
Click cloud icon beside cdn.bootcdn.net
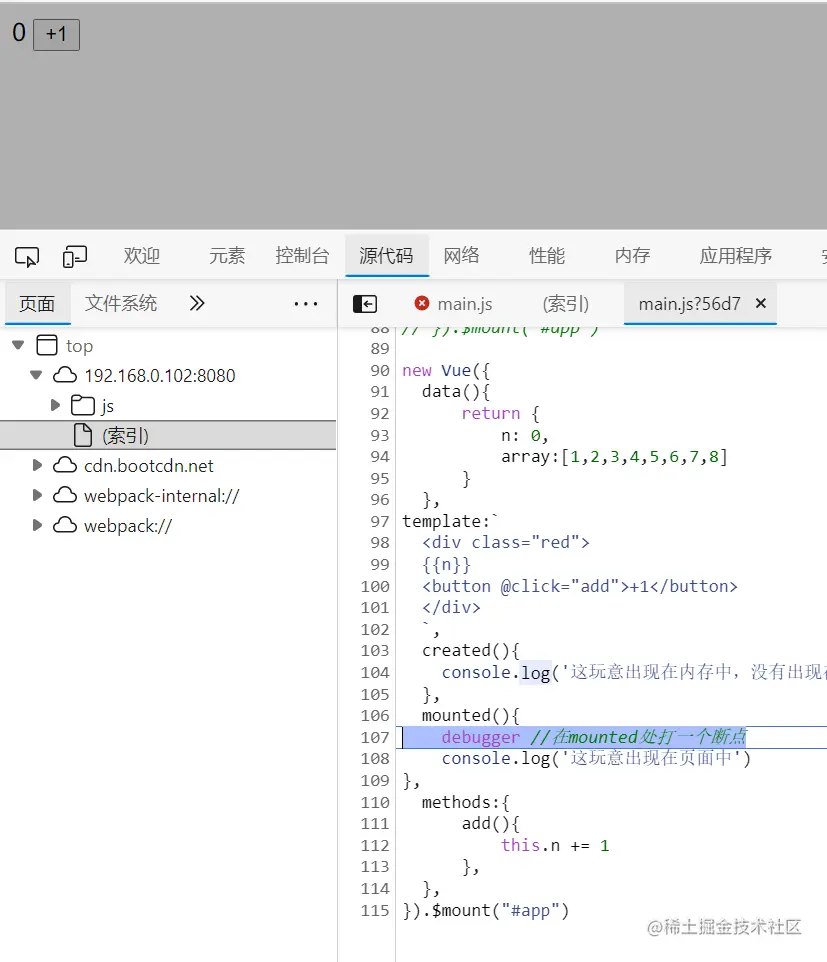tap(65, 465)
